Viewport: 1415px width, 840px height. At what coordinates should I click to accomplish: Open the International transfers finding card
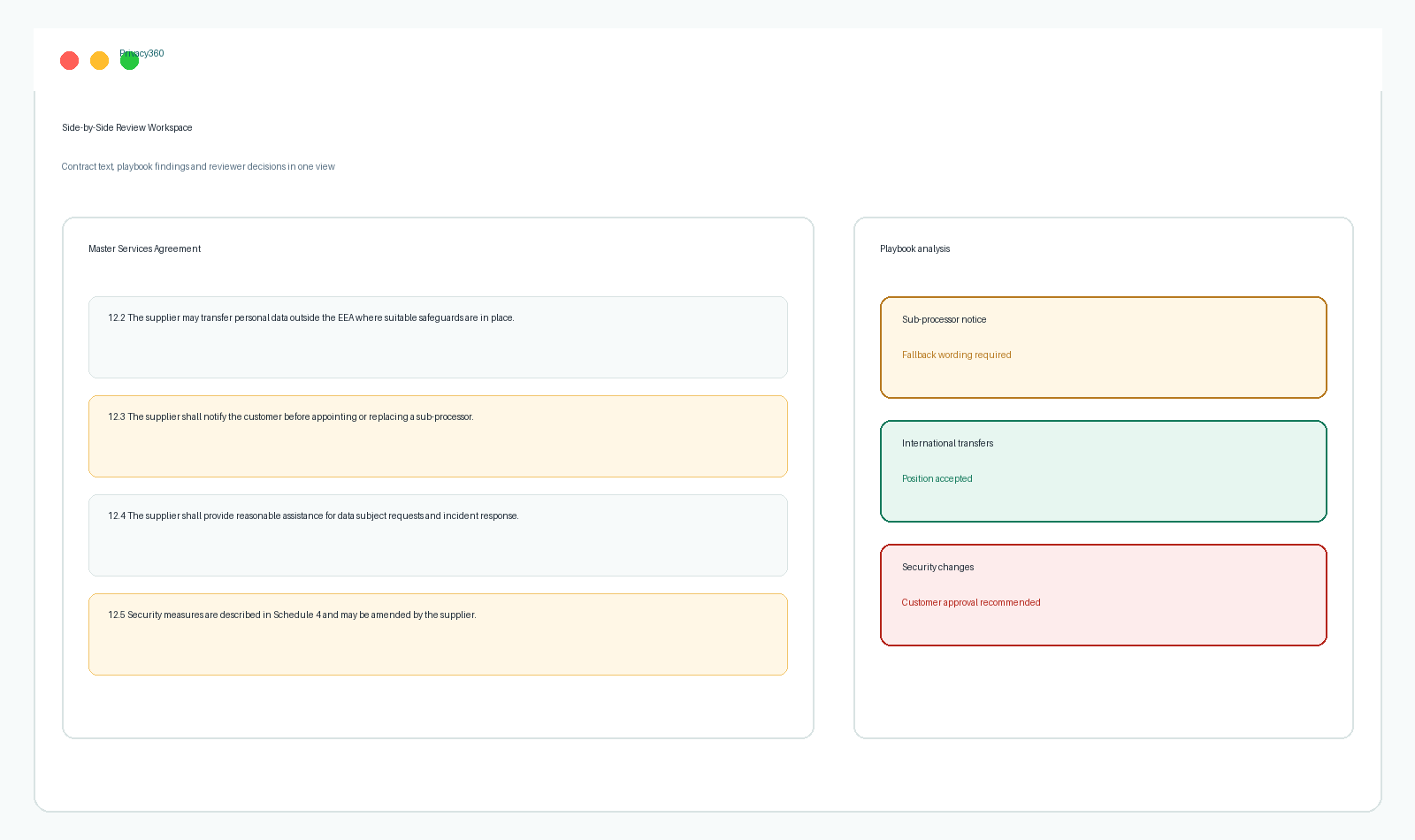coord(1104,471)
